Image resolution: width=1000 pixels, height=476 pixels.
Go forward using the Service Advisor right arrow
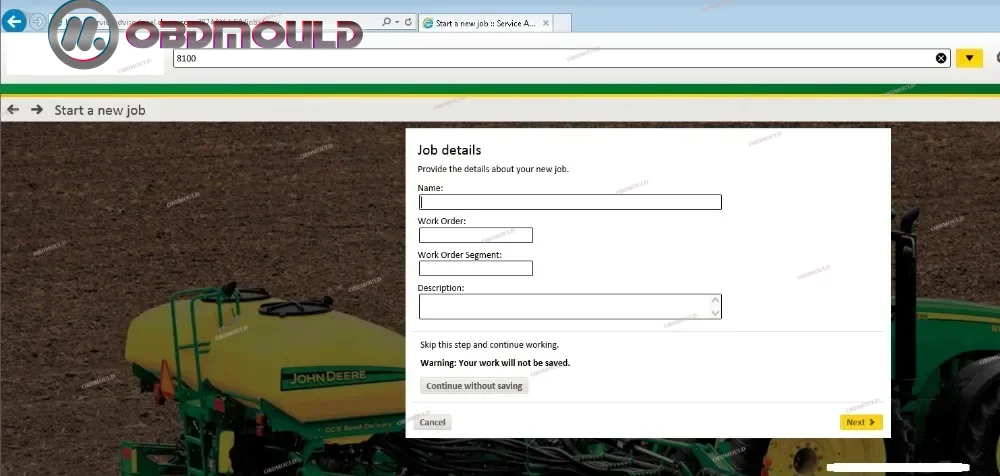click(x=37, y=110)
